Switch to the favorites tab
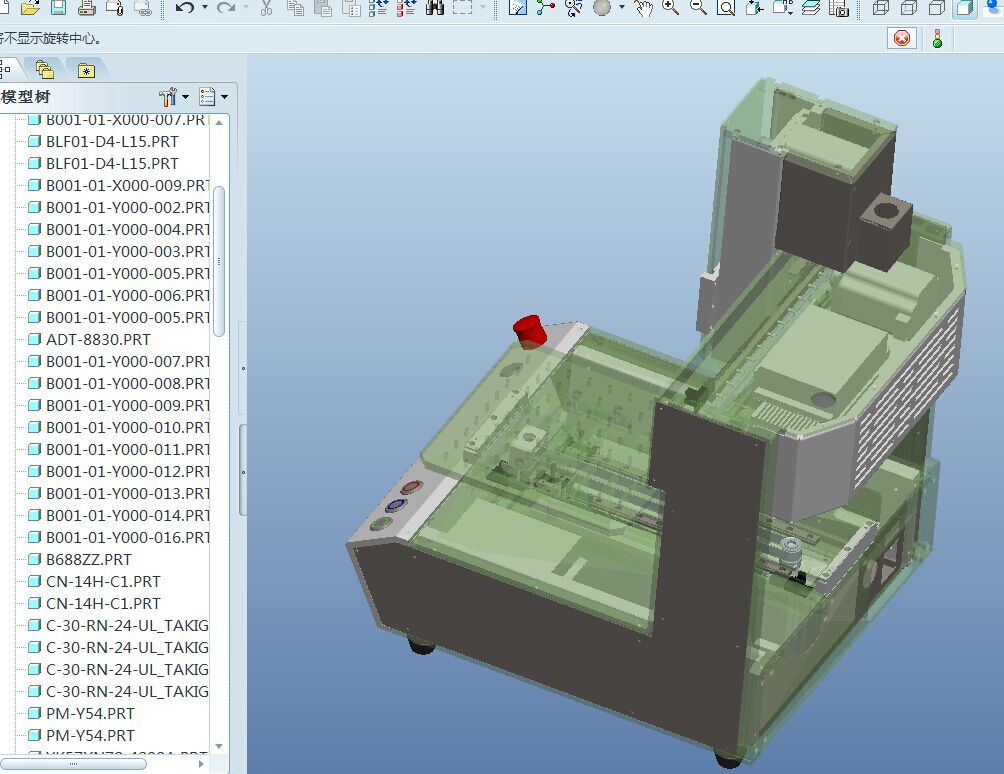Image resolution: width=1004 pixels, height=774 pixels. 86,70
